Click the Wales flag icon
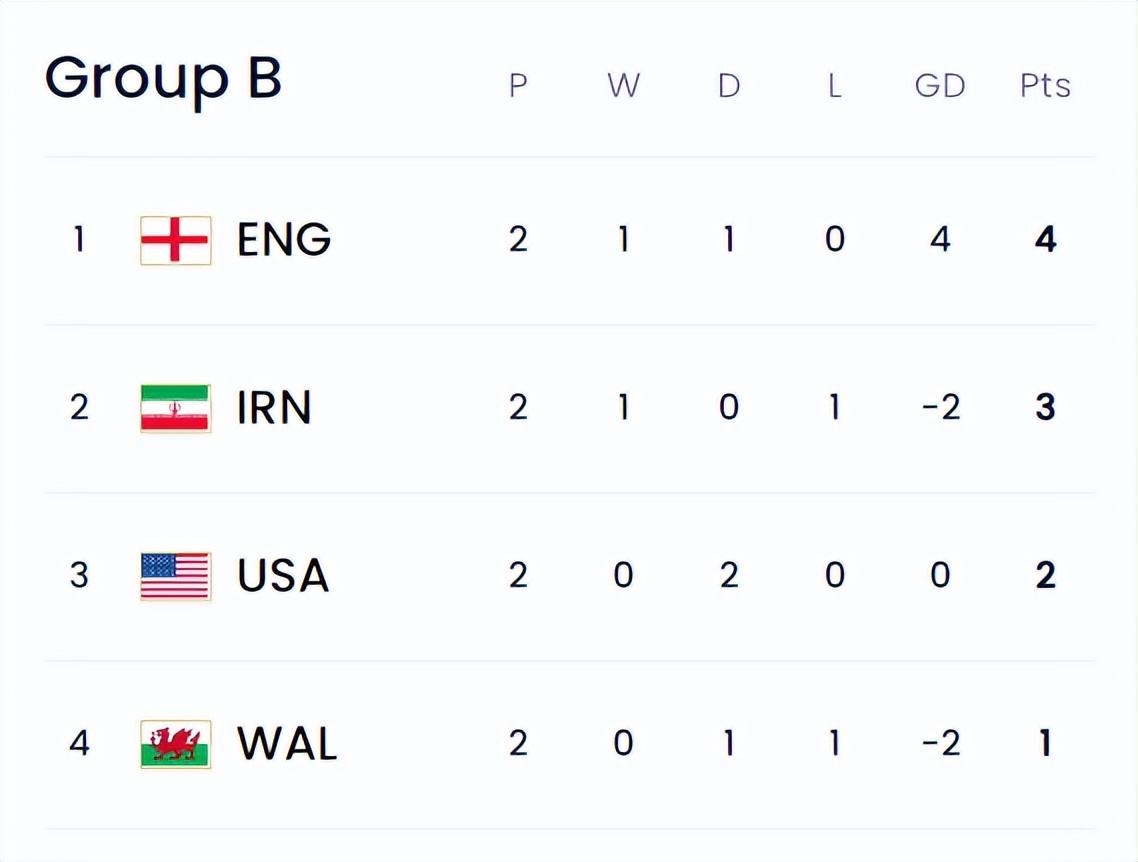1138x862 pixels. [x=176, y=744]
